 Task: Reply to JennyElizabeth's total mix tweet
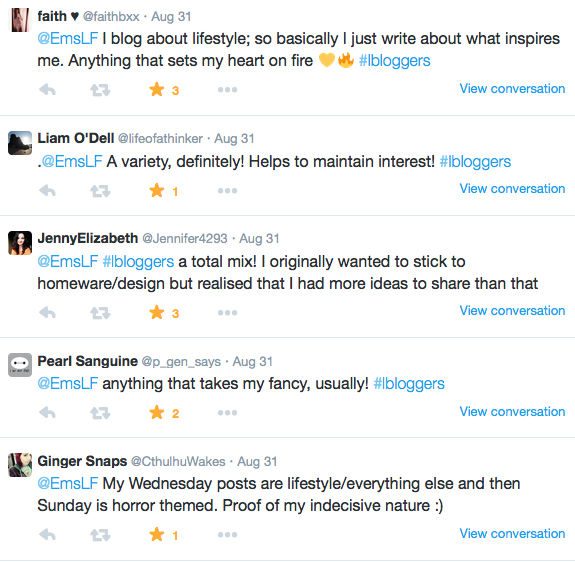pos(47,313)
